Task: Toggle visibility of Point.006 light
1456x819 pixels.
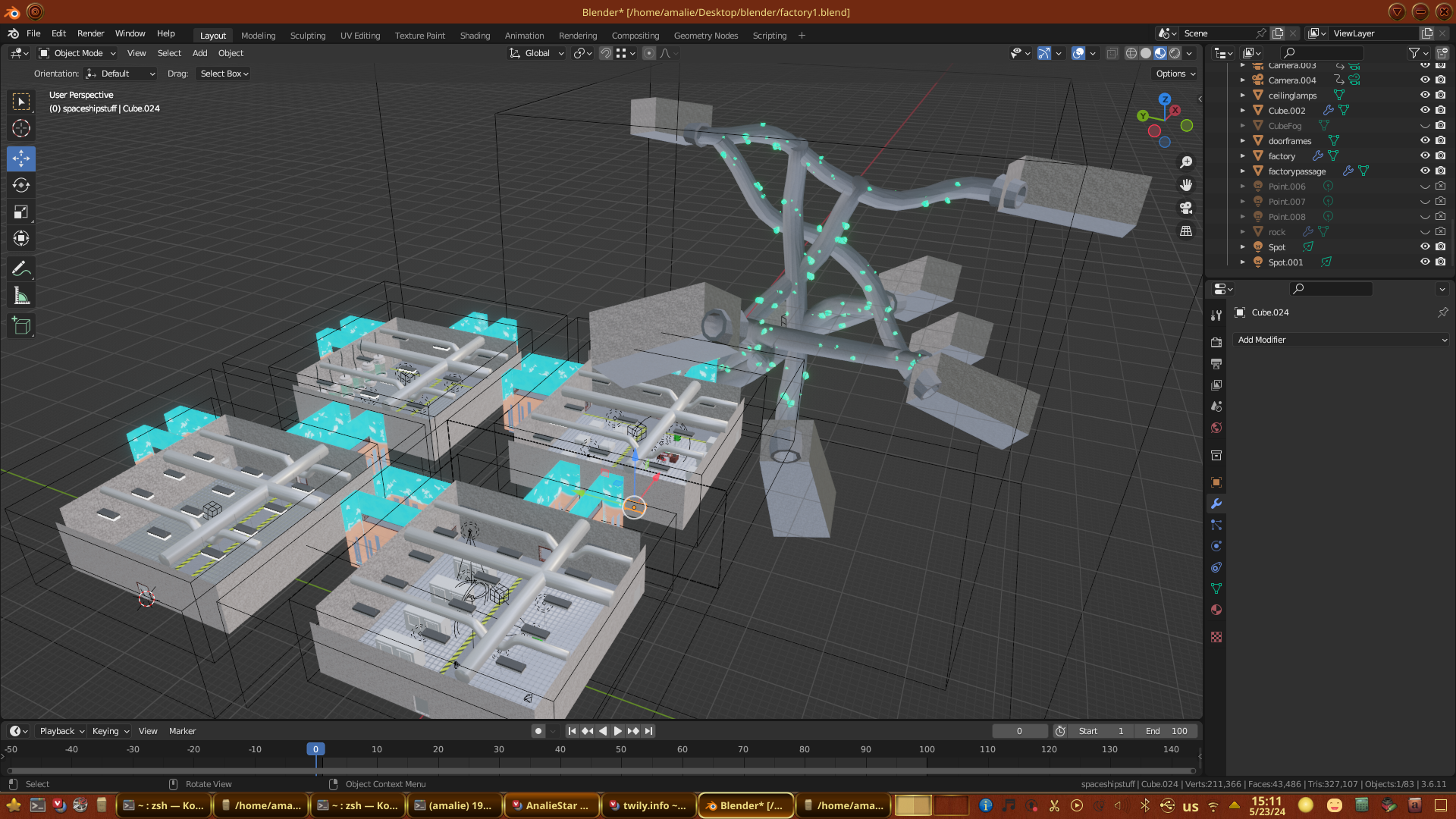Action: [x=1425, y=187]
